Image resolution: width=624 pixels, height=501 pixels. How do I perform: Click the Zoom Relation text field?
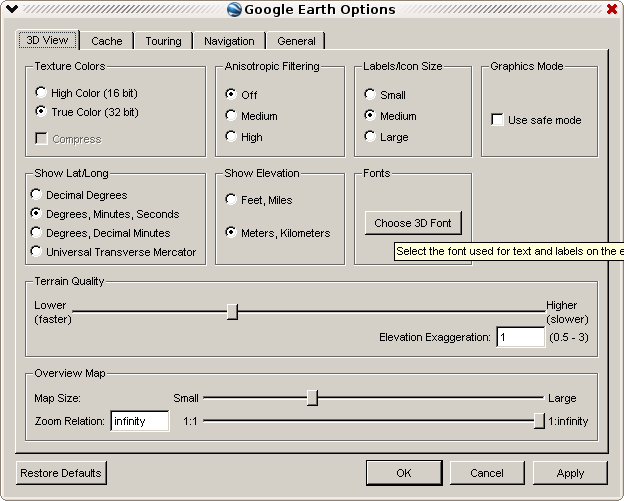[x=140, y=421]
